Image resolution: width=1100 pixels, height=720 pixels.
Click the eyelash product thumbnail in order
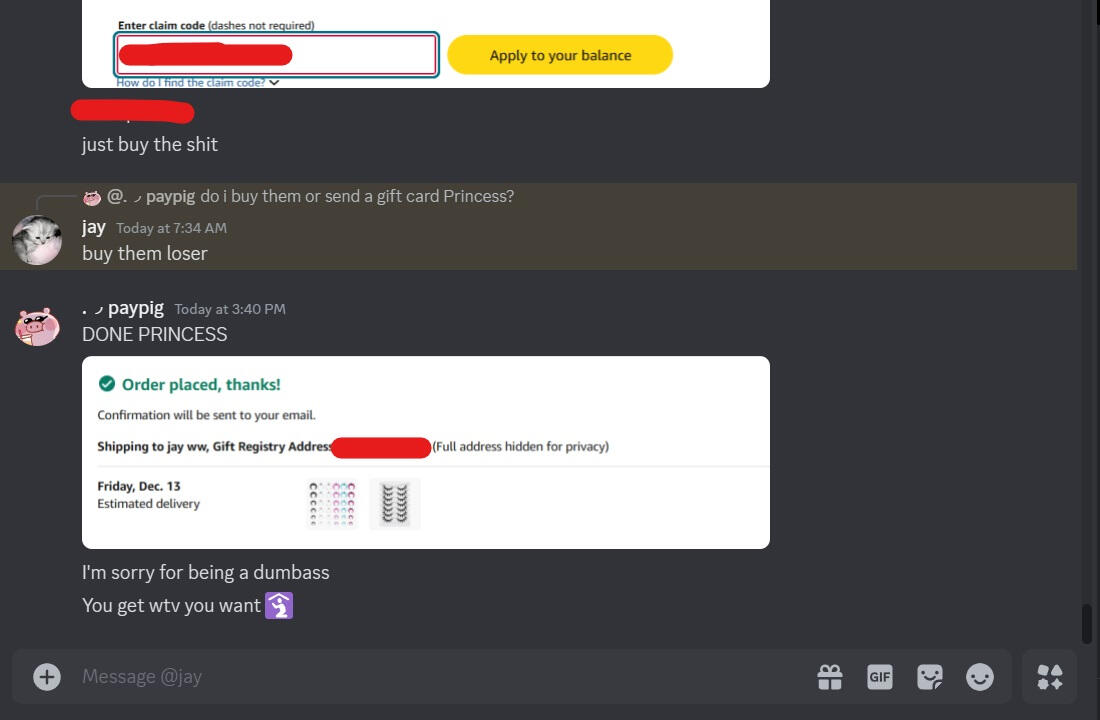tap(394, 504)
